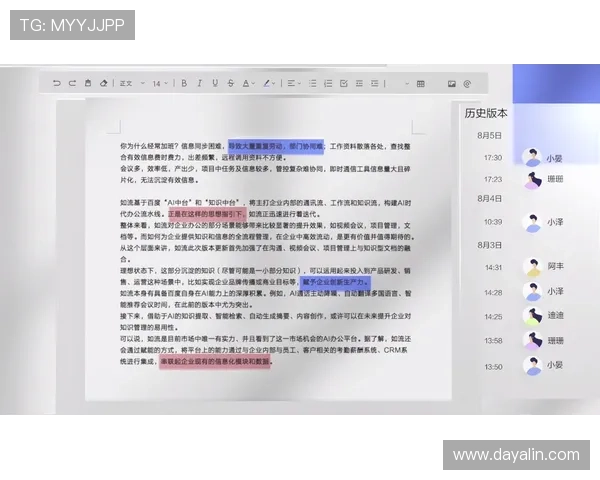This screenshot has width=600, height=480.
Task: Click the 13:58 version timestamp
Action: [x=493, y=341]
